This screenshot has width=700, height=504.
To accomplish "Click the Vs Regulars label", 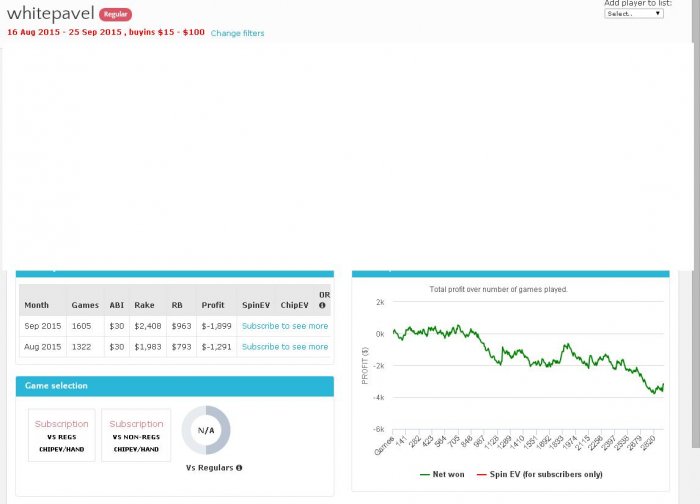I will [209, 468].
